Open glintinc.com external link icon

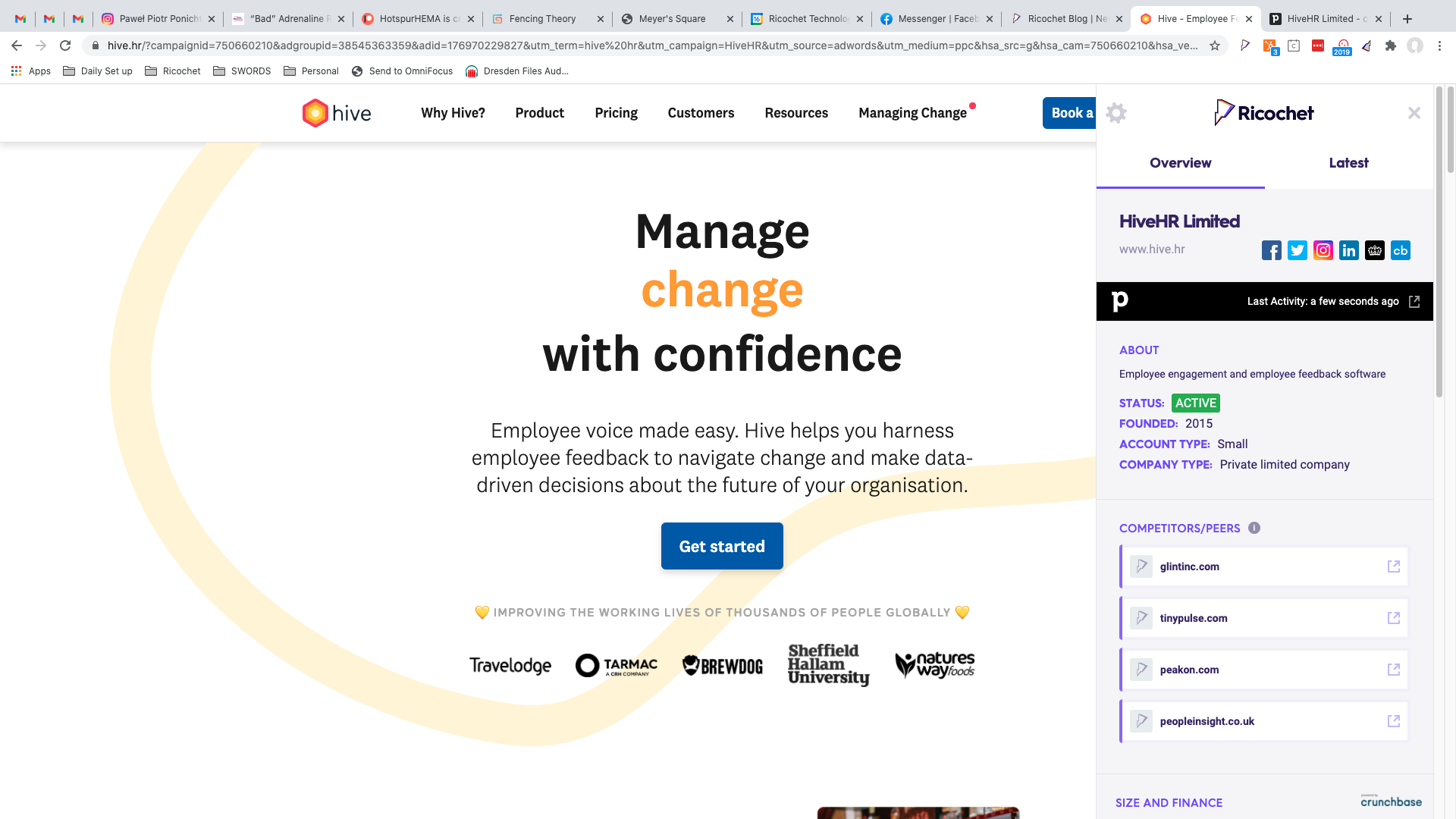click(1394, 566)
